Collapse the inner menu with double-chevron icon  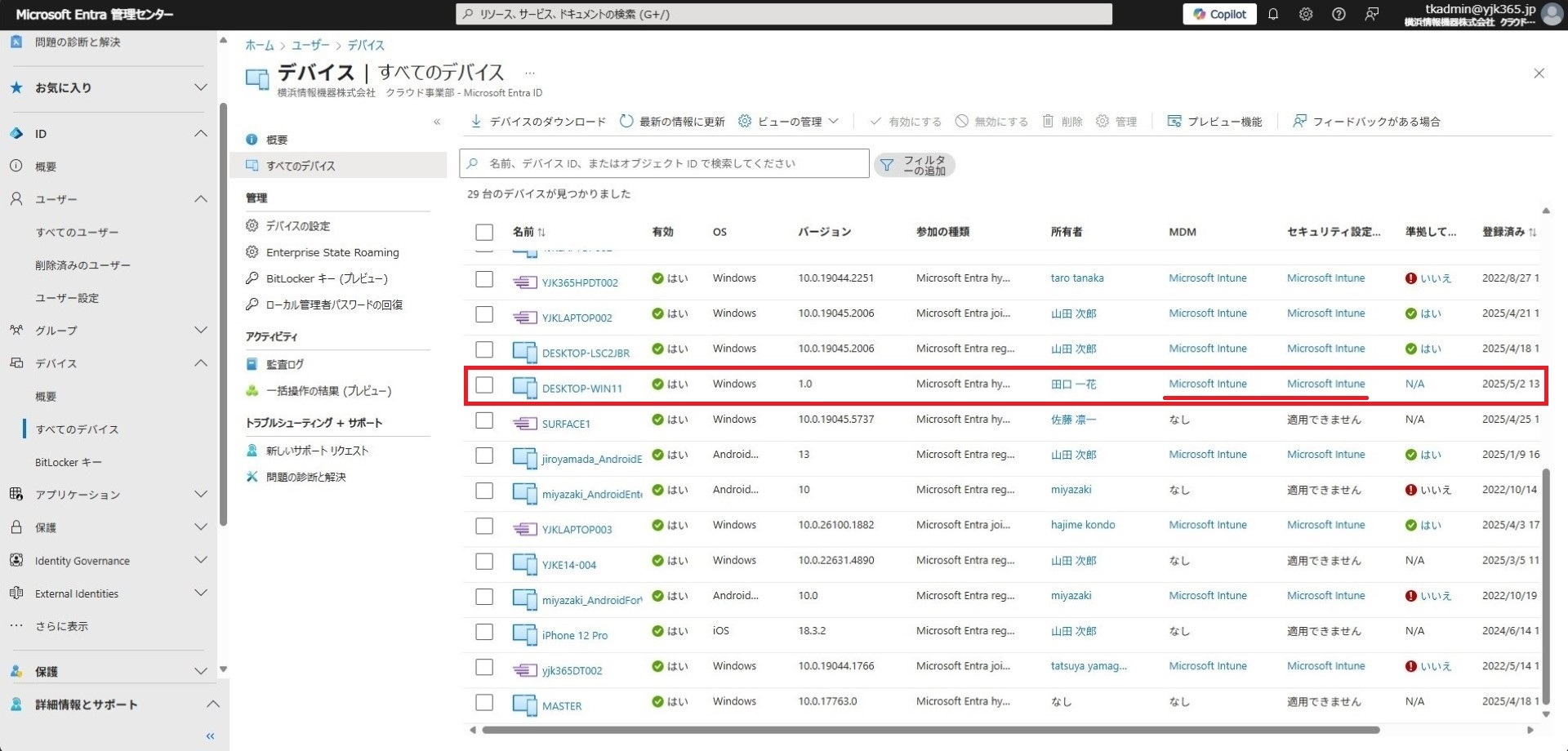[x=437, y=122]
